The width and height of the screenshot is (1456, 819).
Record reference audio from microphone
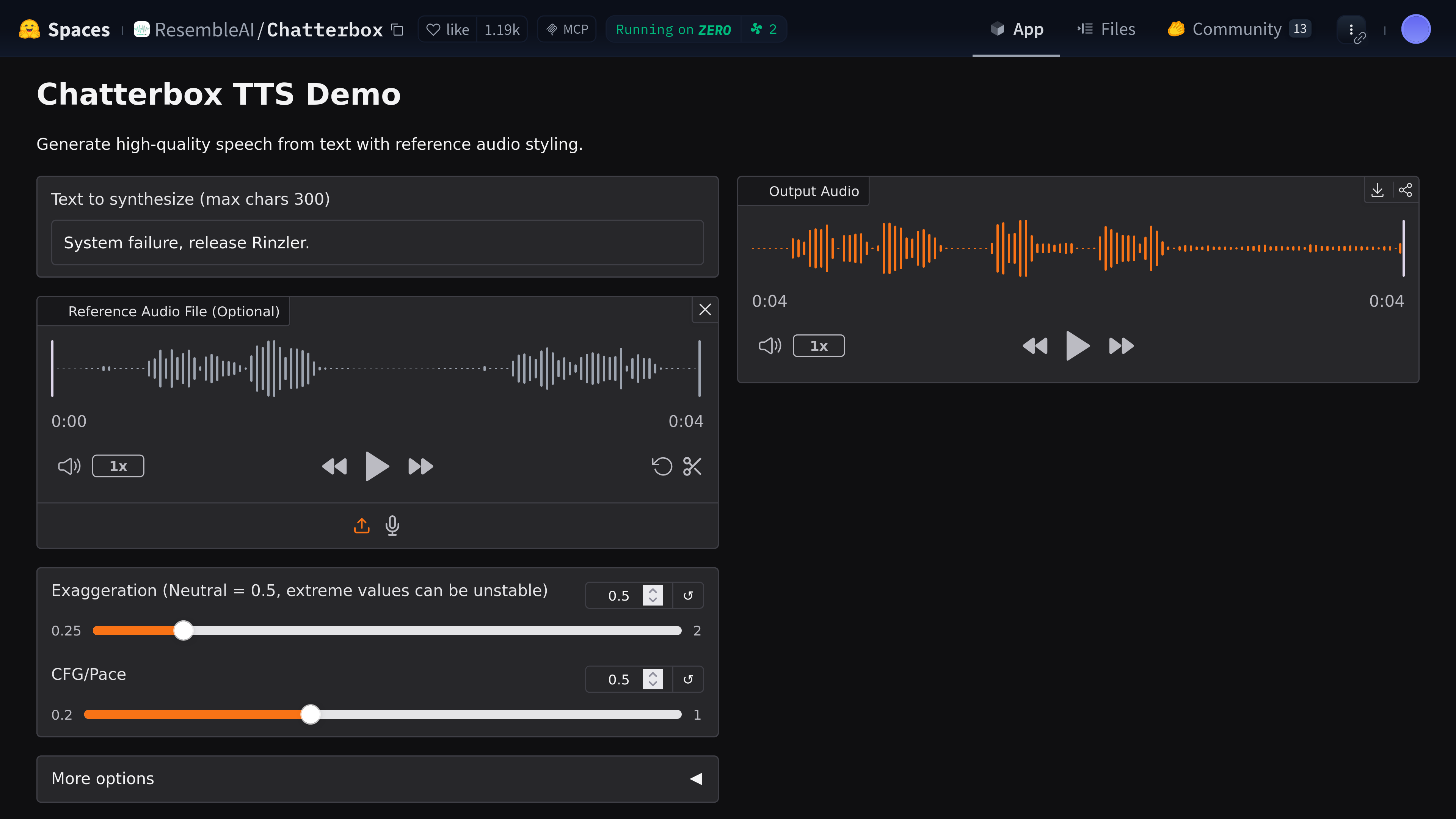(392, 526)
